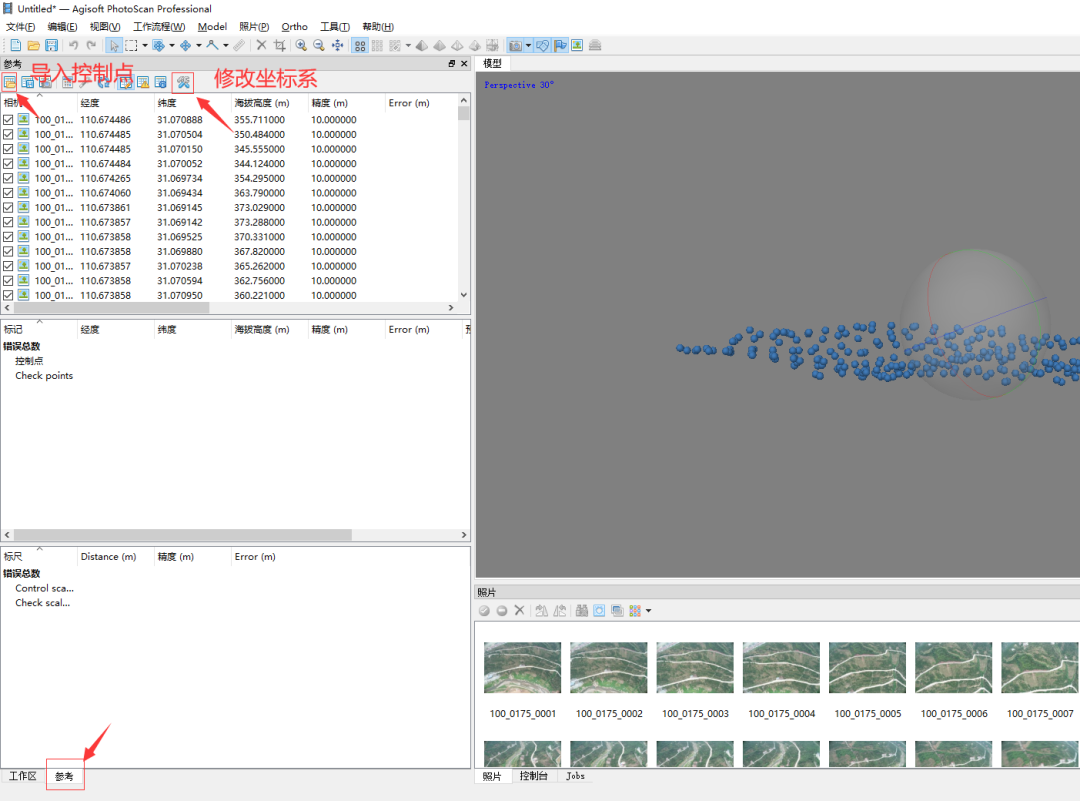Click Delete selection X icon in main toolbar

click(262, 45)
